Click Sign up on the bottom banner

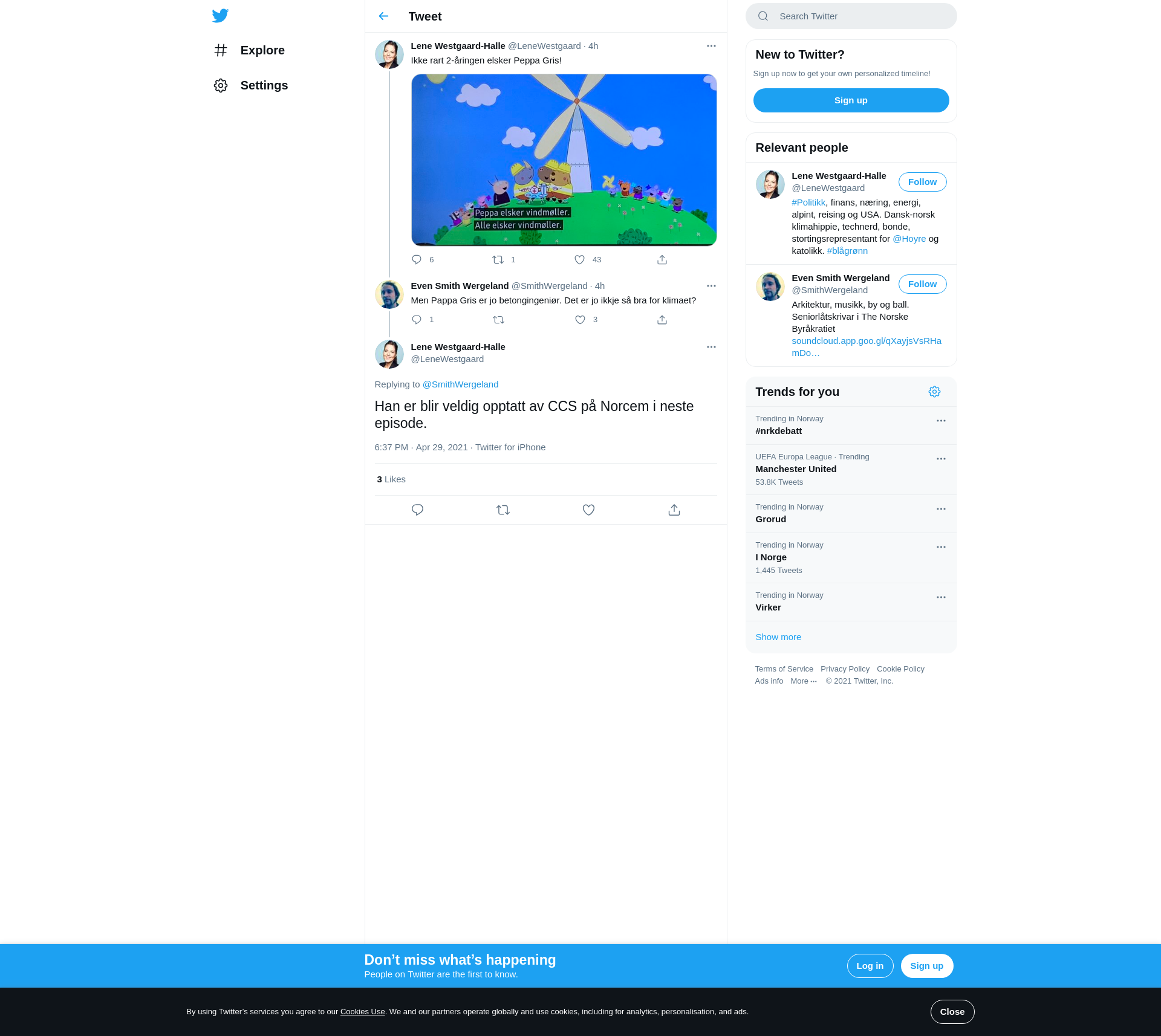(x=927, y=966)
